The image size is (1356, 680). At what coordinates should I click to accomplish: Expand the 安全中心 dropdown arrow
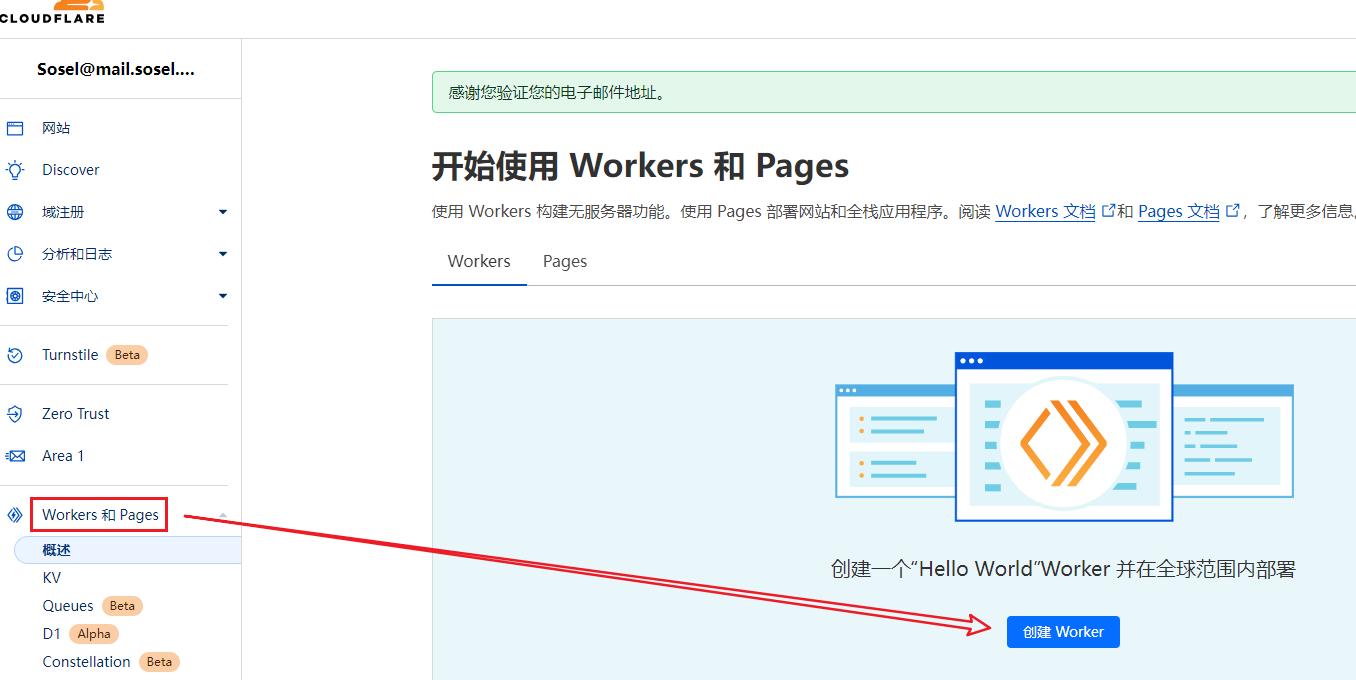[223, 296]
